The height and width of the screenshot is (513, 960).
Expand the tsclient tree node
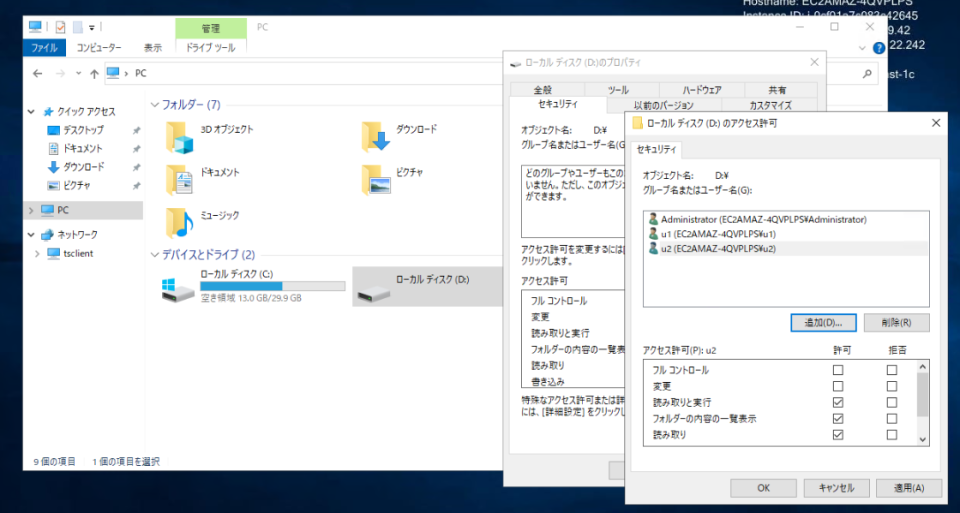[37, 253]
